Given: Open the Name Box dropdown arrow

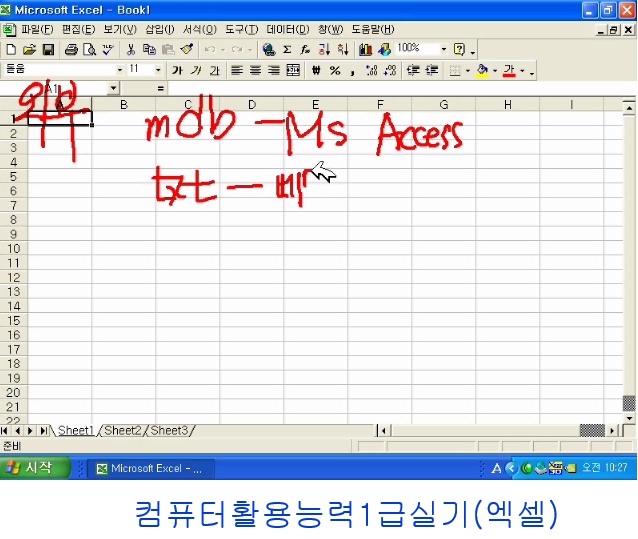Looking at the screenshot, I should click(113, 88).
